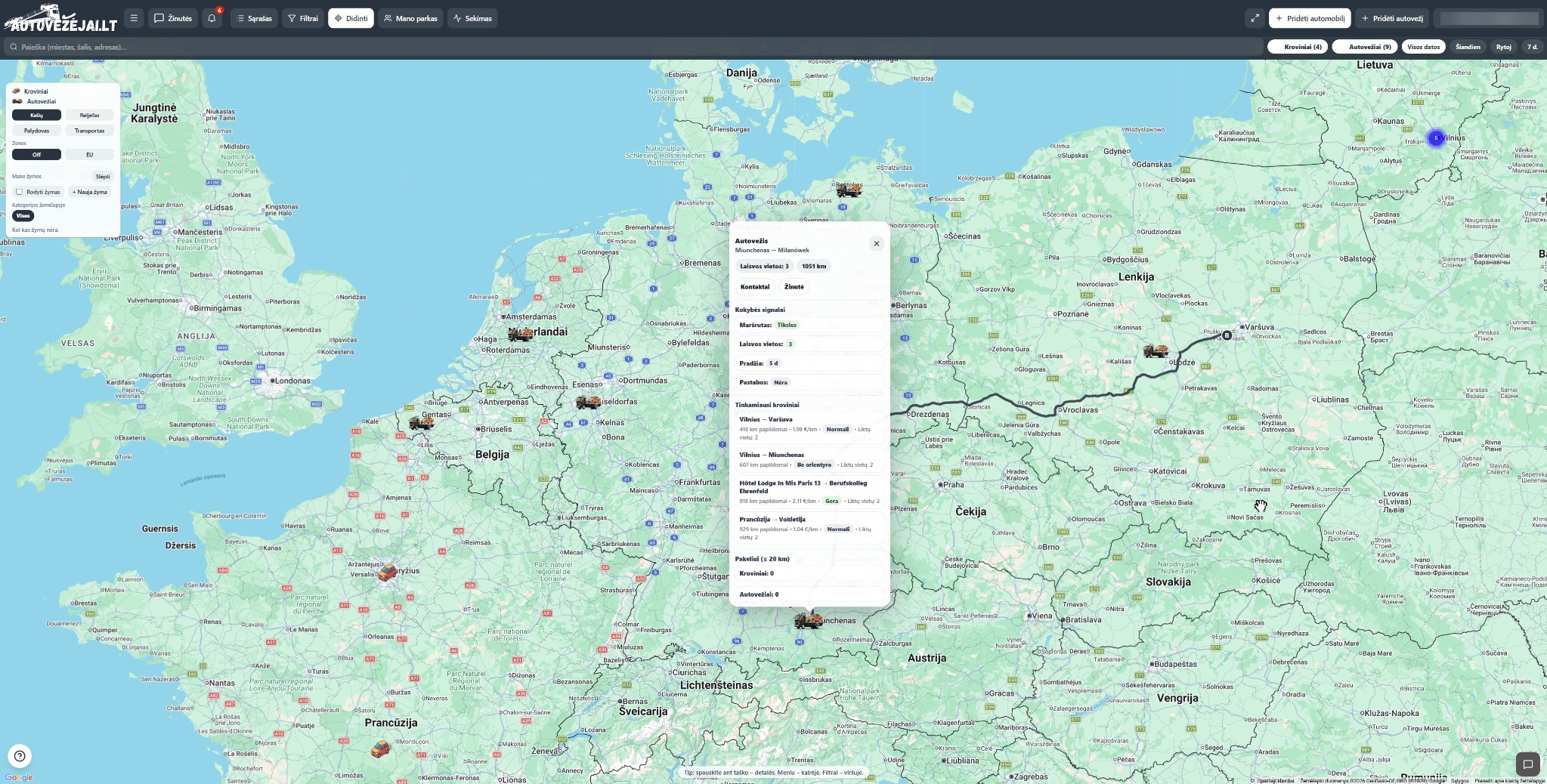Close the Autovežis details popup
The image size is (1547, 784).
click(x=876, y=243)
